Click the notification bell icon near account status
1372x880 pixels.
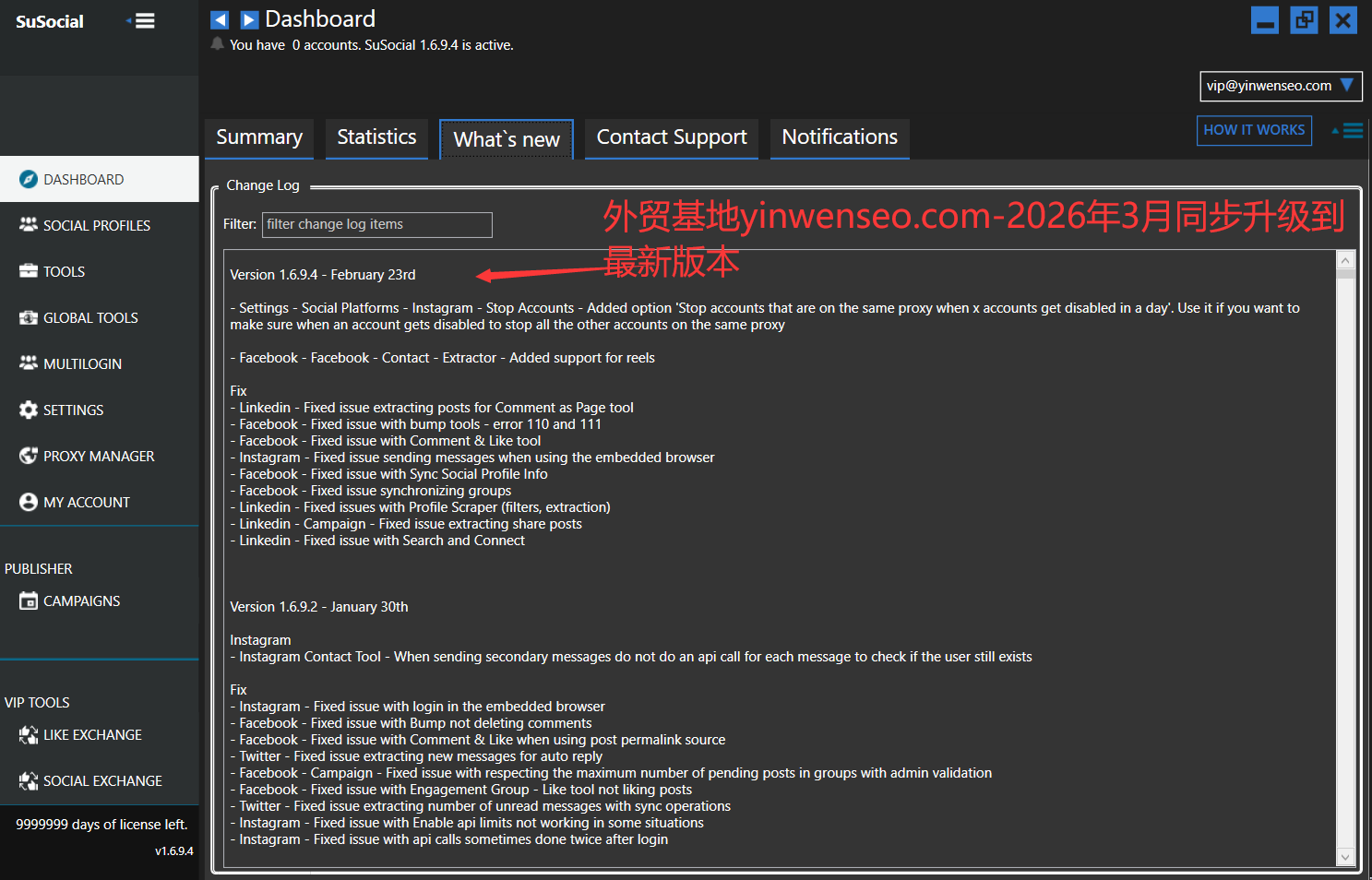(x=218, y=44)
